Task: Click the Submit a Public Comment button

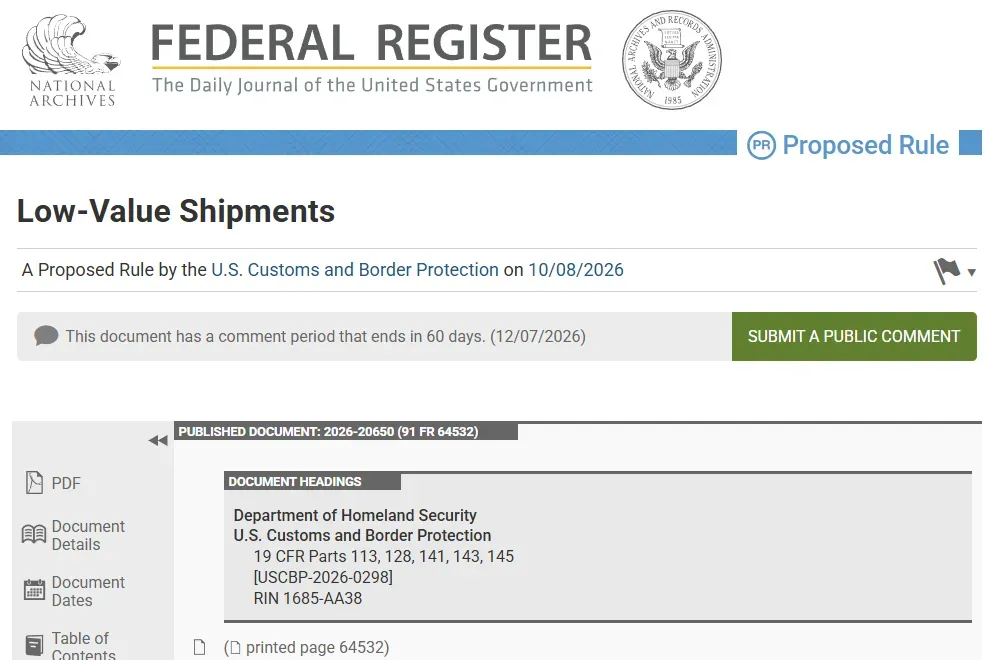Action: (854, 336)
